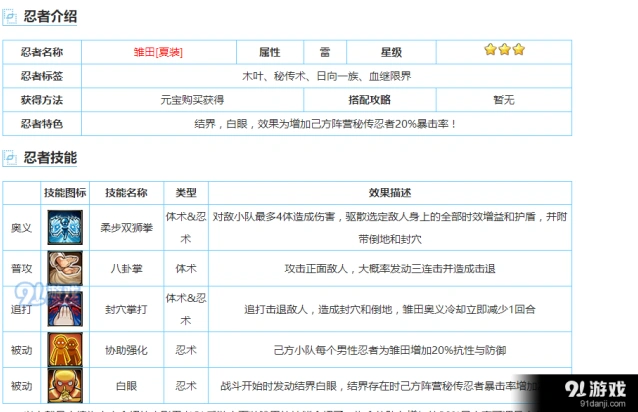Click the 暂无 cell
This screenshot has width=638, height=412.
click(504, 100)
